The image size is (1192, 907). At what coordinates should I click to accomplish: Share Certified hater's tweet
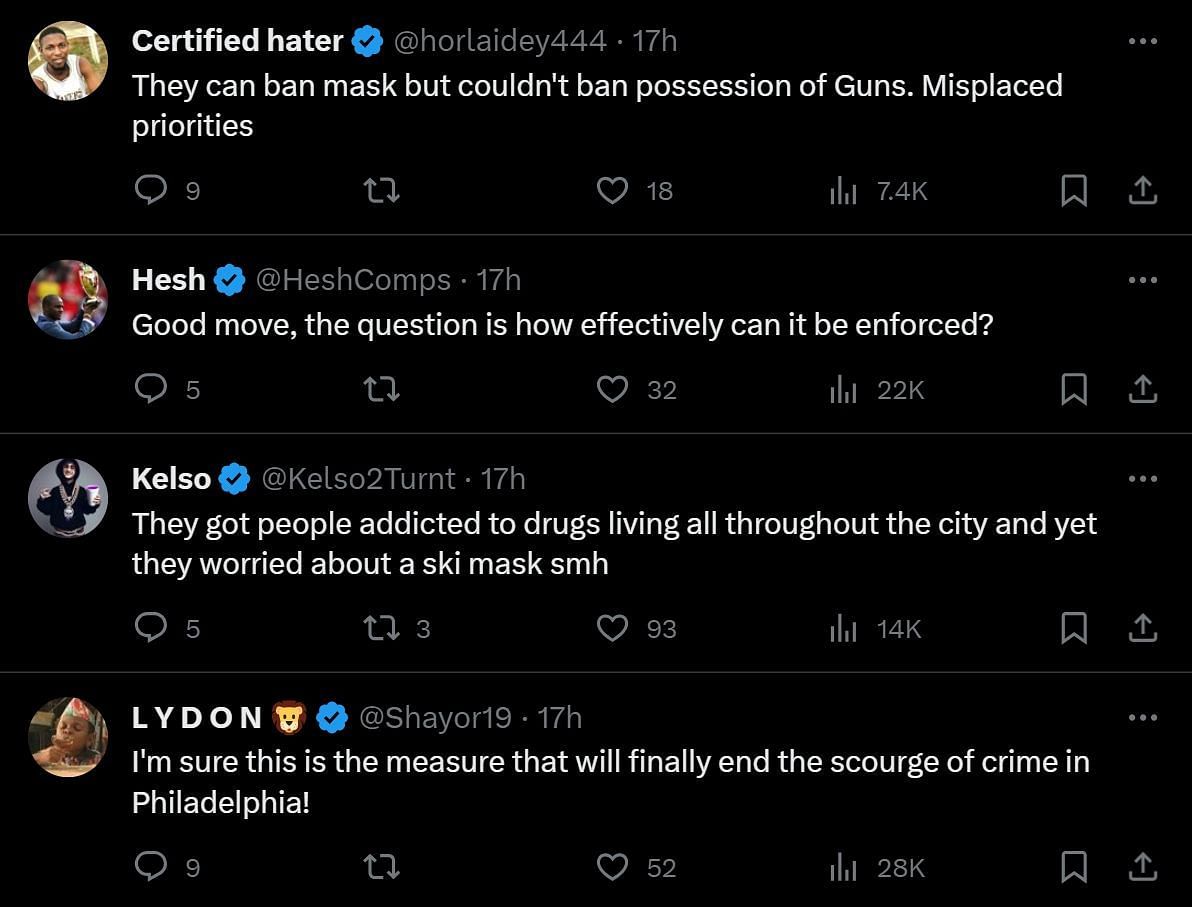(1142, 190)
